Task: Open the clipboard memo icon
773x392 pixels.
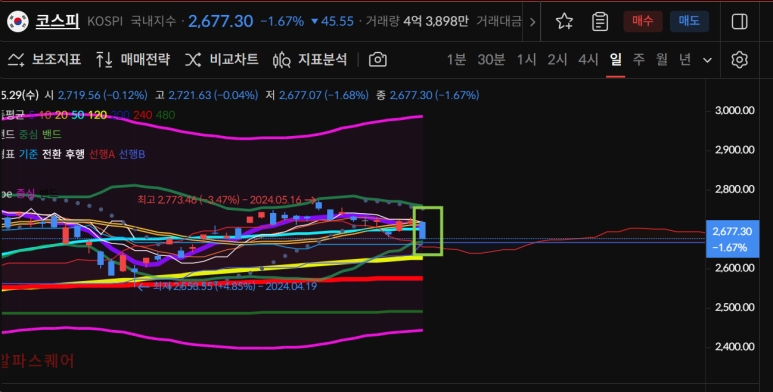Action: pyautogui.click(x=599, y=21)
